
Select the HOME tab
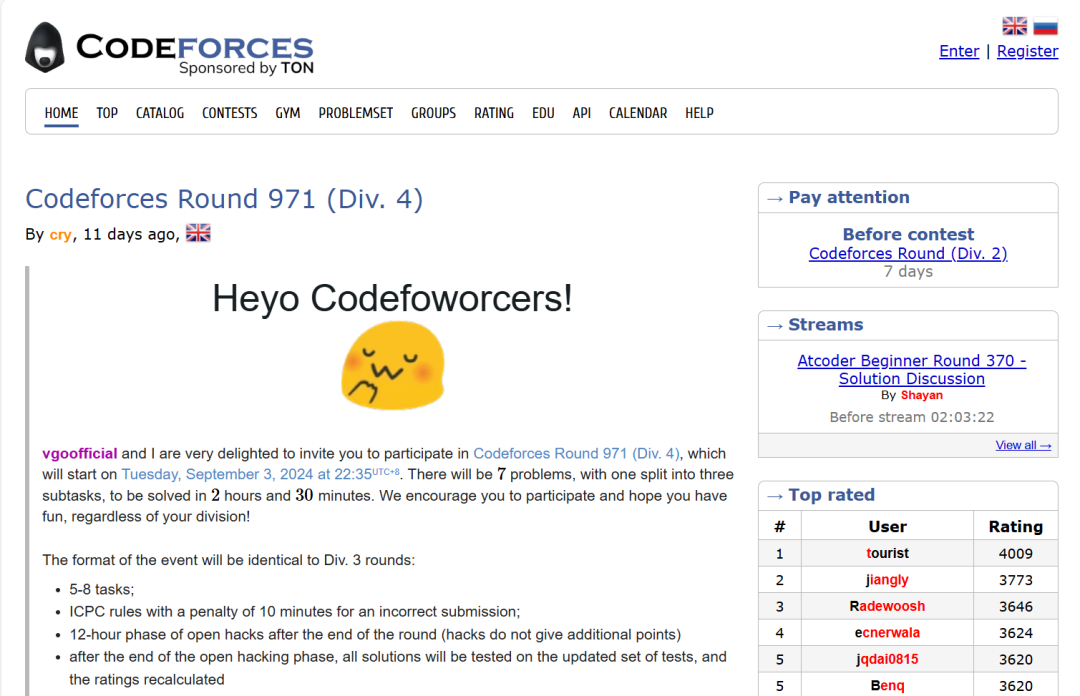coord(60,113)
